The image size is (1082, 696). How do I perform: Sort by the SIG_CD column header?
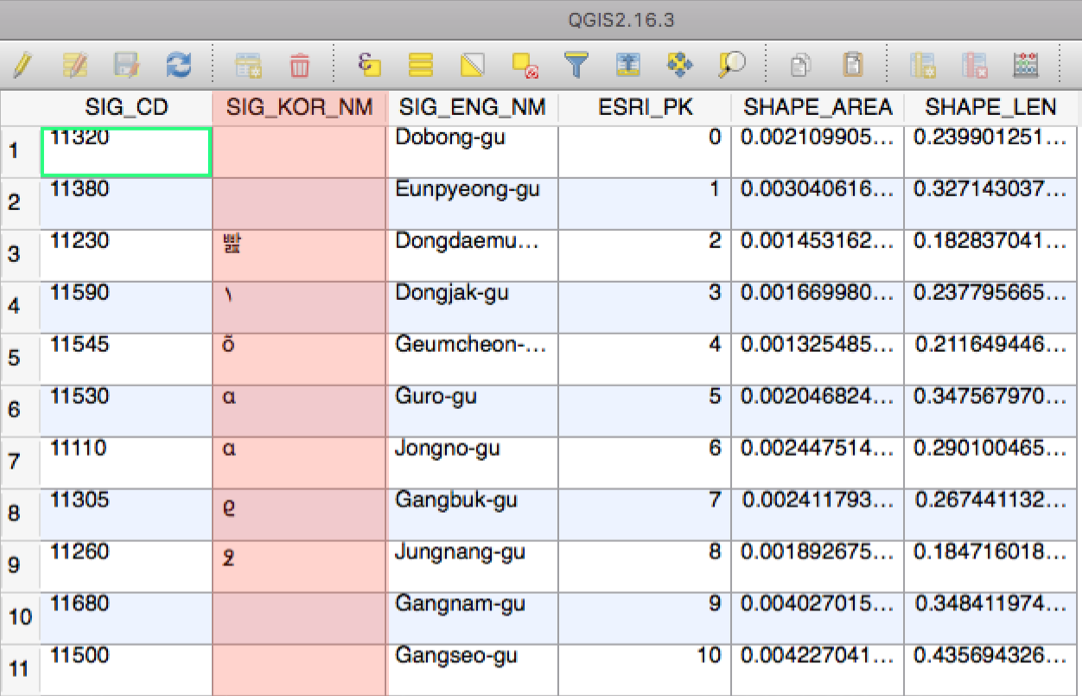pos(126,108)
